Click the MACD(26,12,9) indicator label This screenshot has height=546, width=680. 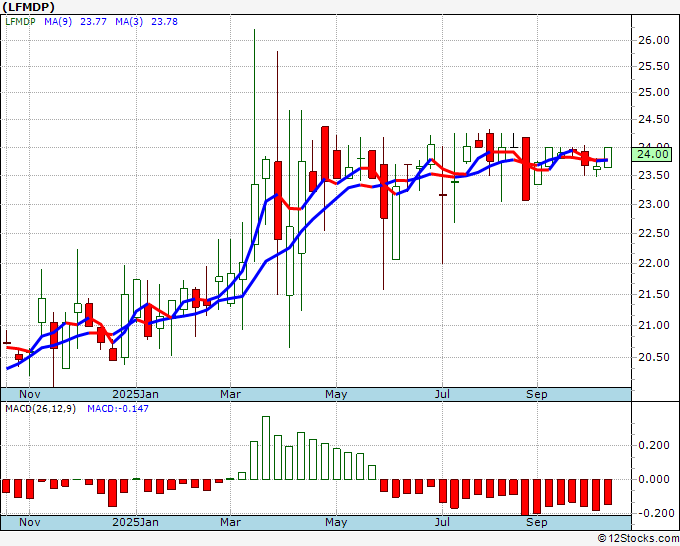pyautogui.click(x=40, y=409)
